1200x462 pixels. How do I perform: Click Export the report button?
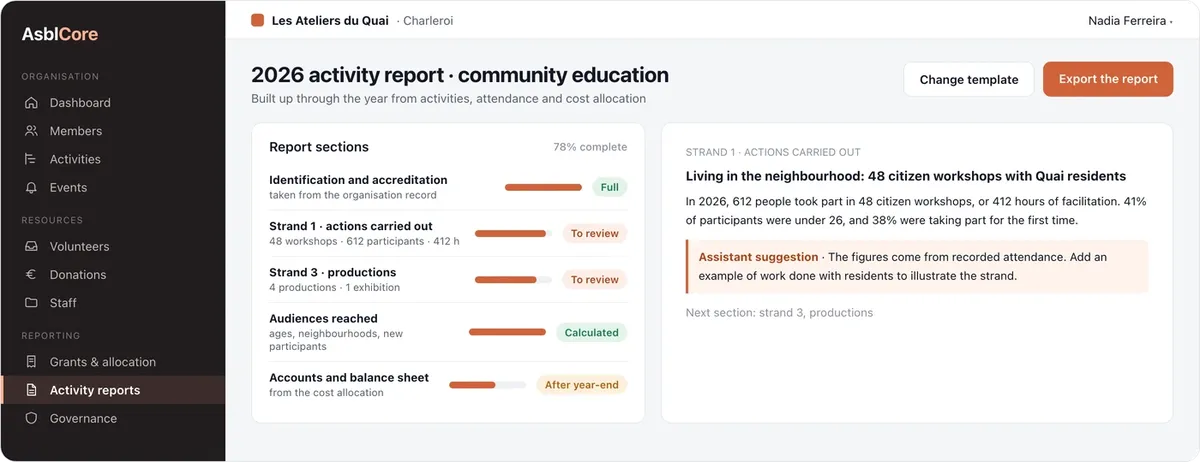pyautogui.click(x=1108, y=80)
